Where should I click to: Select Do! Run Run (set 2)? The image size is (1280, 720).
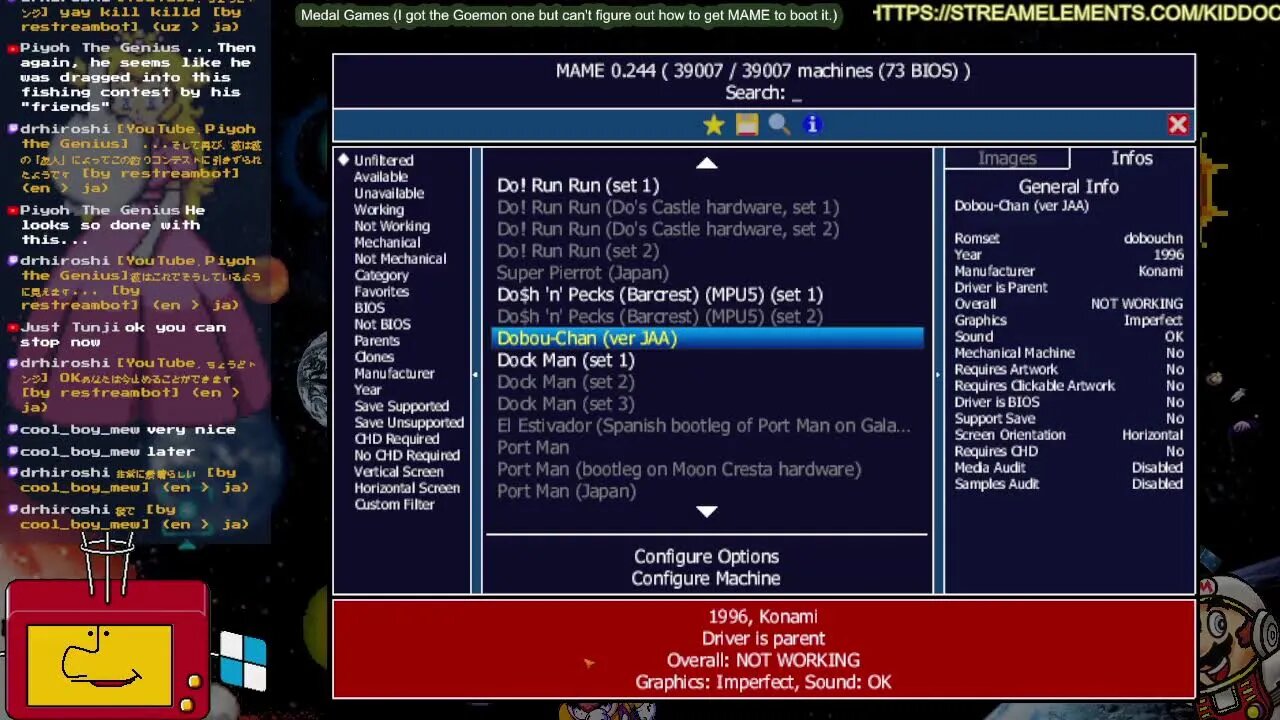tap(707, 251)
